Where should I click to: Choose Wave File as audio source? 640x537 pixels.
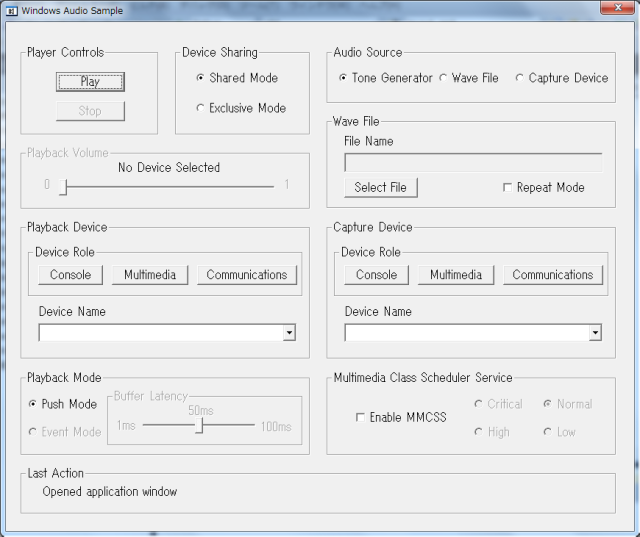coord(444,78)
